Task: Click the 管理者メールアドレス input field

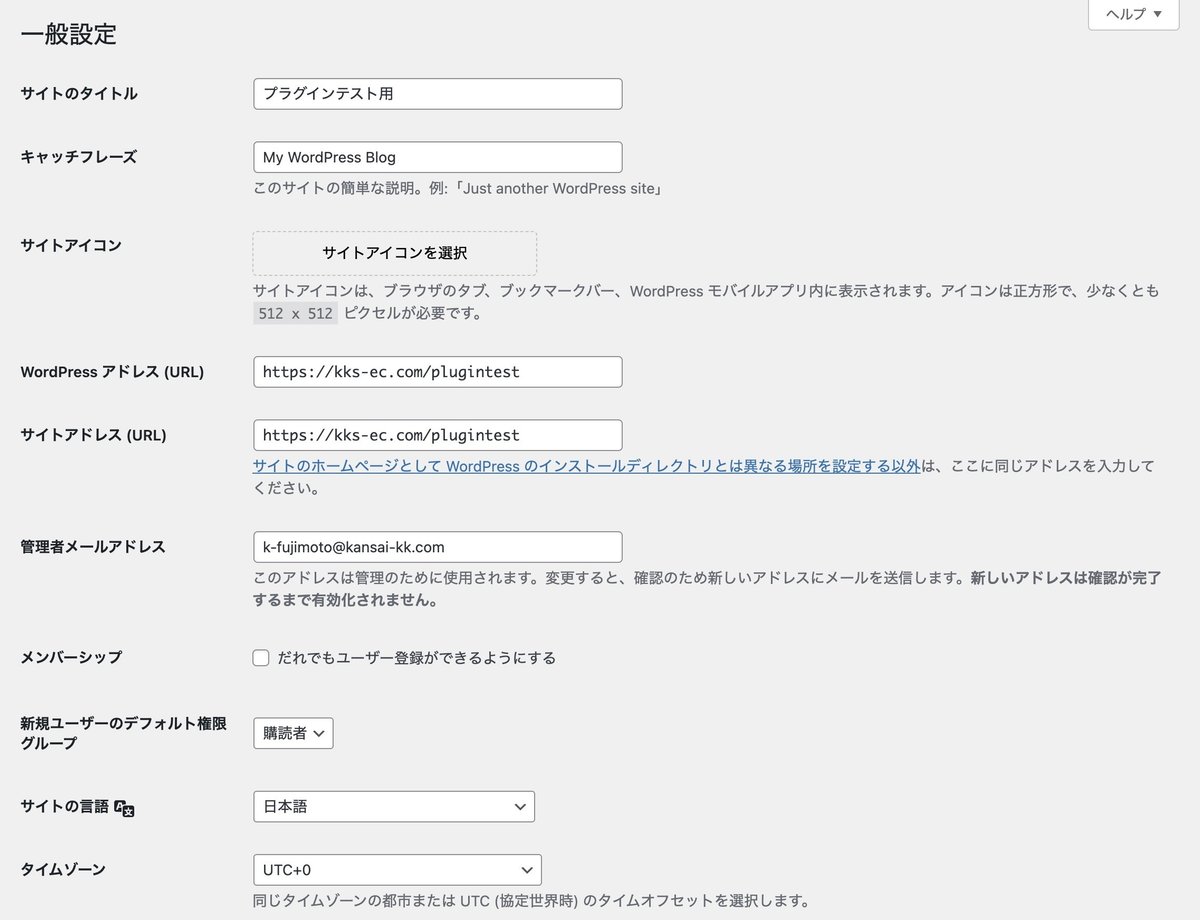Action: pyautogui.click(x=438, y=547)
